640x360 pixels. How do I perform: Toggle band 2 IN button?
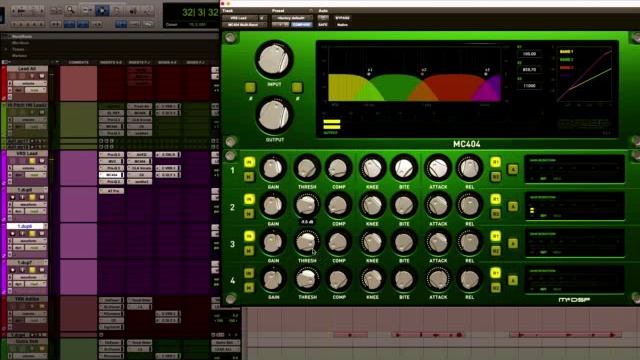(x=249, y=199)
